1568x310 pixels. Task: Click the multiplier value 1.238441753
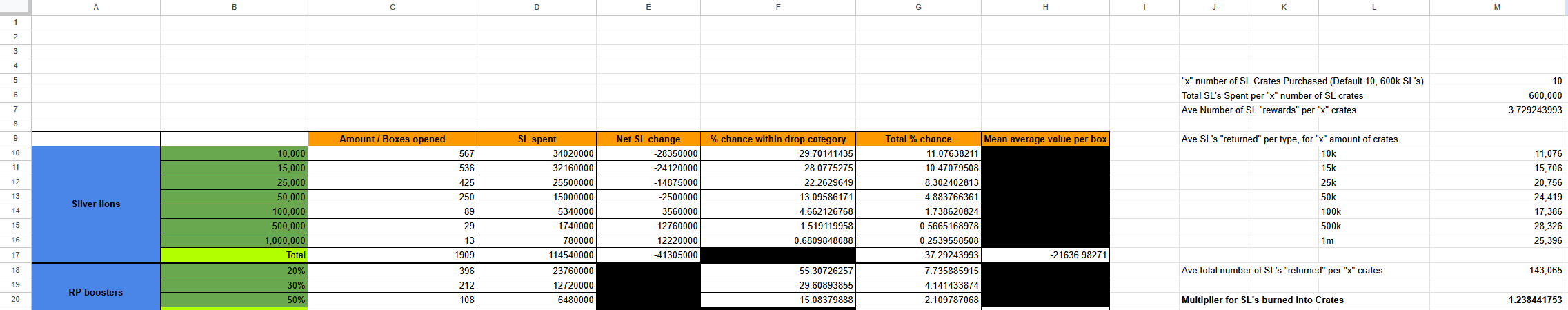[1497, 300]
